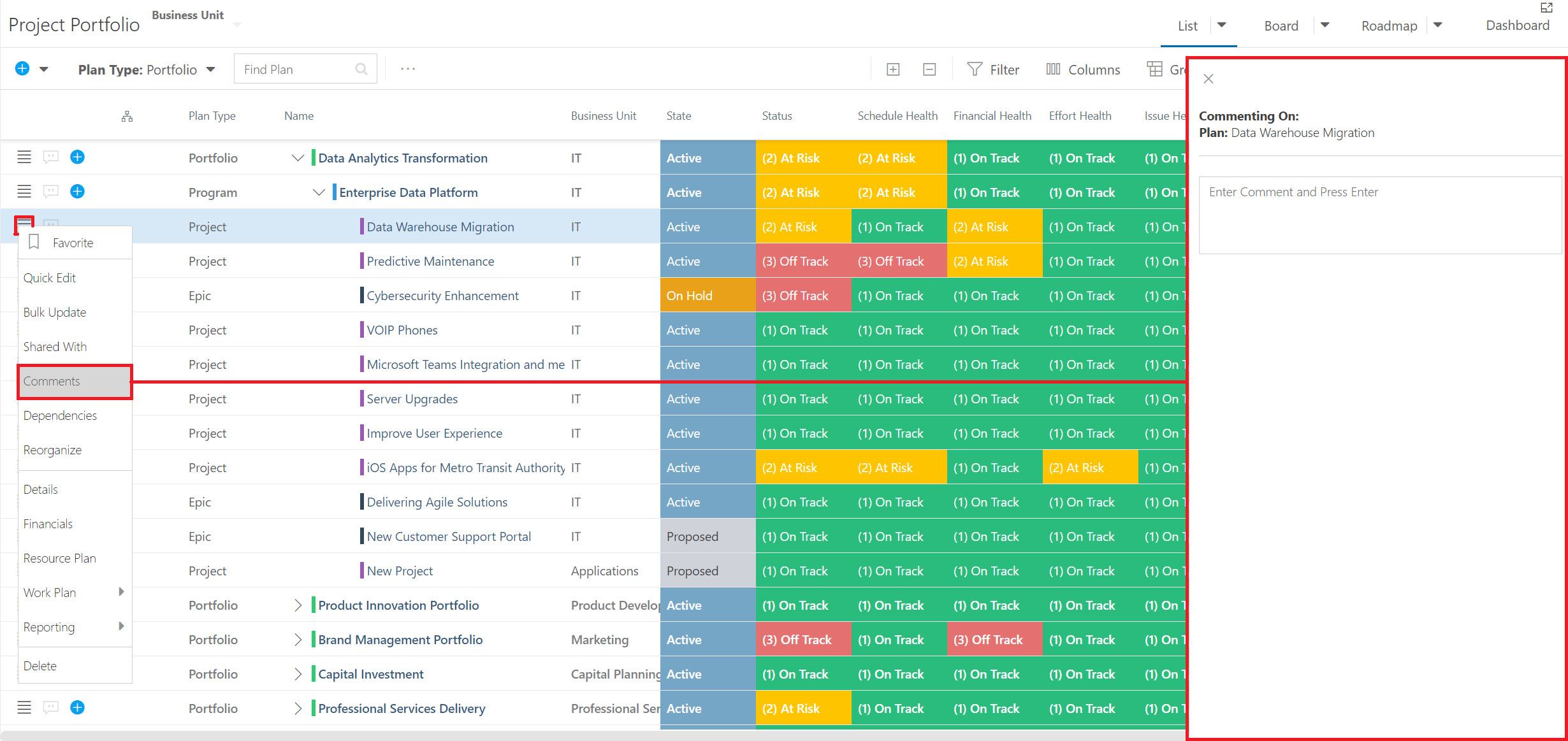The height and width of the screenshot is (741, 1568).
Task: Open comments icon for Professional Services Delivery row
Action: [51, 708]
